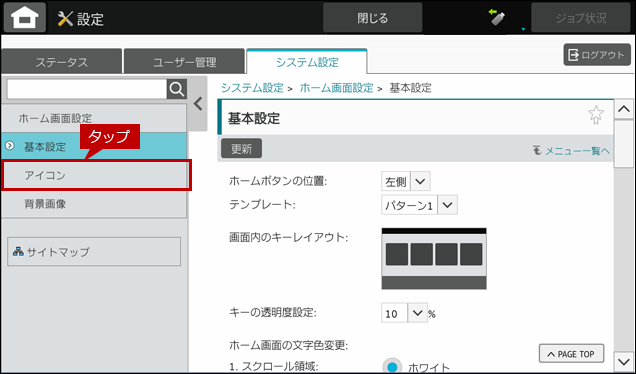Click システム設定 breadcrumb link

252,88
